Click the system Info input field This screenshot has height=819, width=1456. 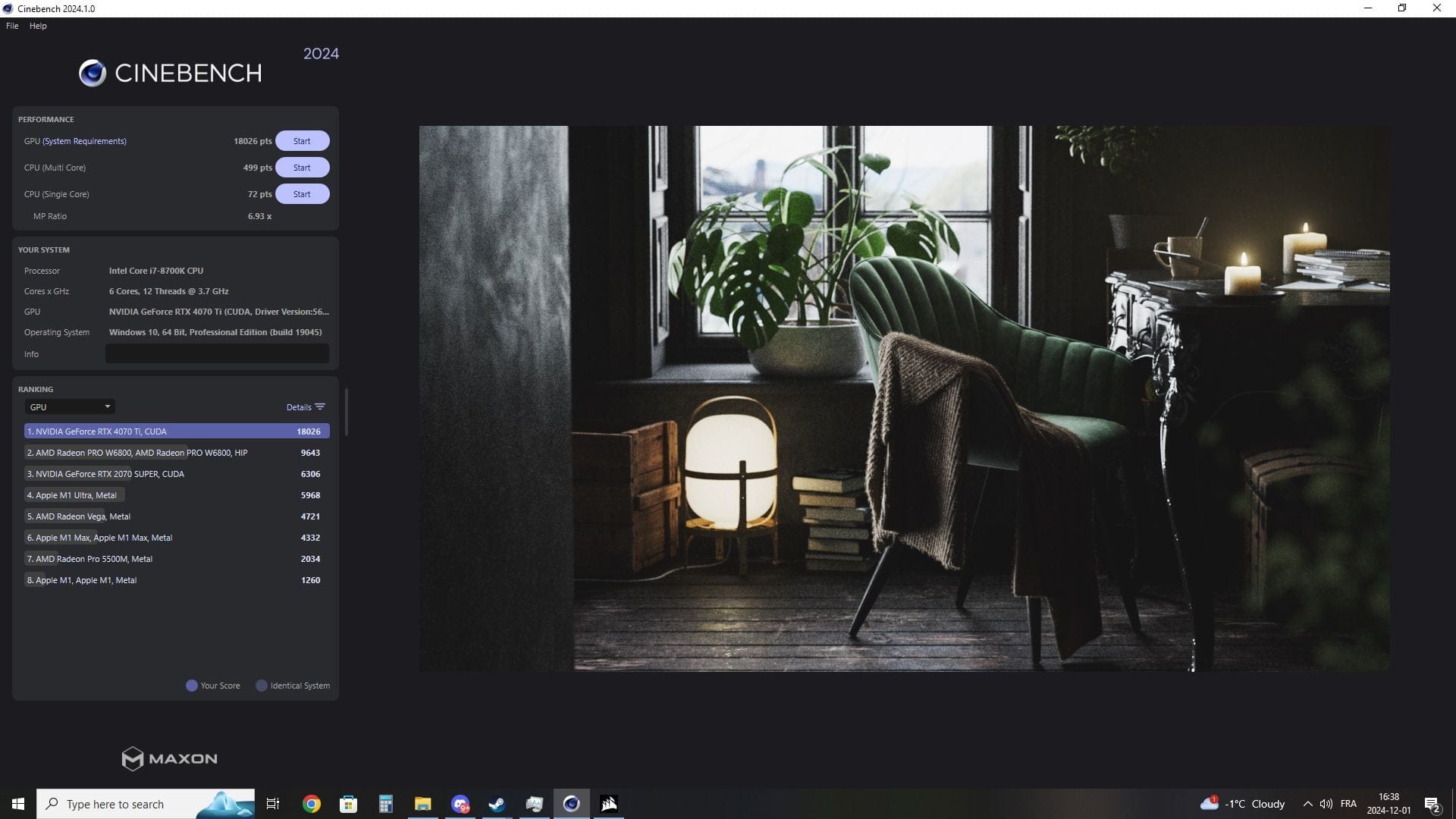click(x=217, y=353)
